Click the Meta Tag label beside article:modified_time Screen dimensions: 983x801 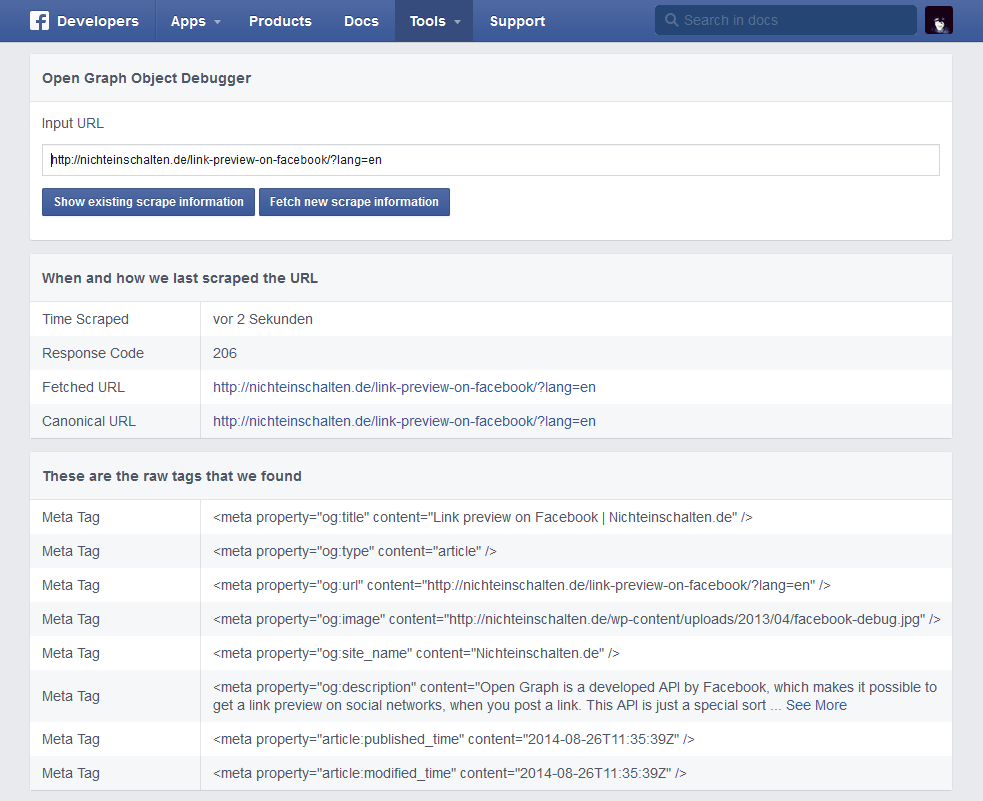(71, 773)
